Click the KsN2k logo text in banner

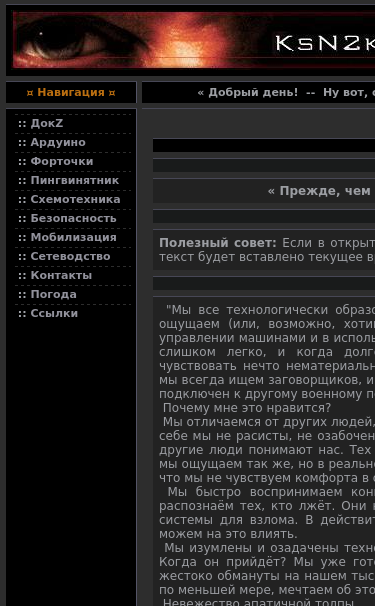pos(325,43)
